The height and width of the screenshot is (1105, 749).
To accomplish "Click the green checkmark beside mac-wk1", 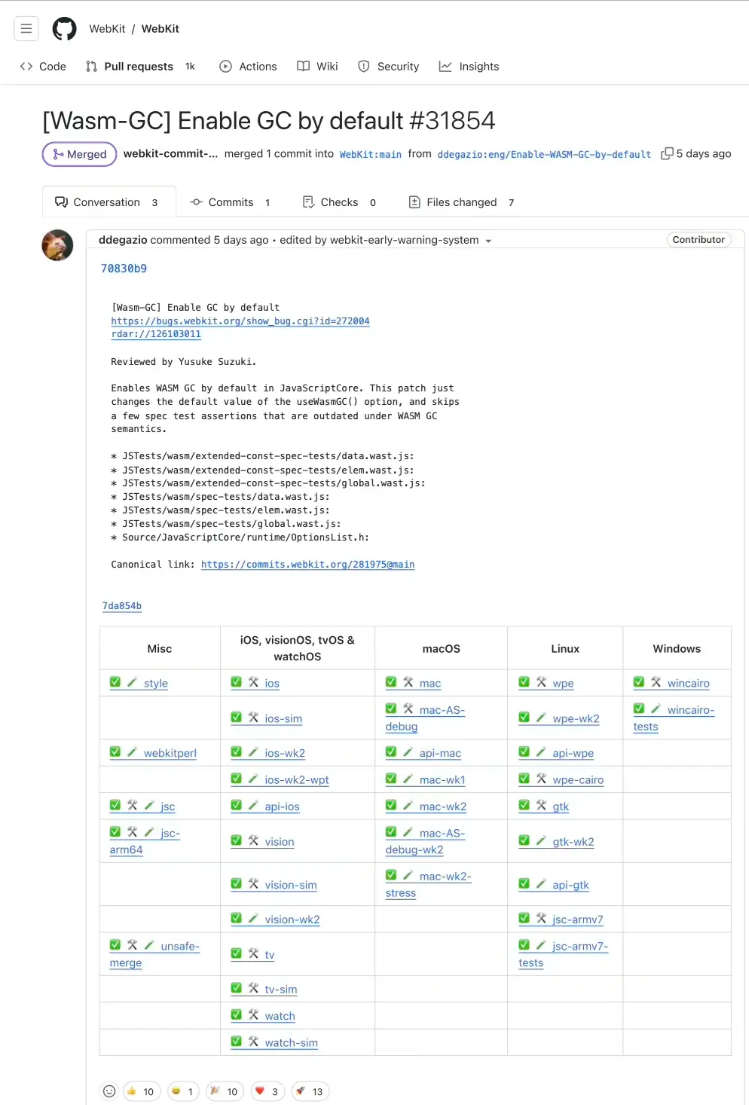I will (391, 779).
